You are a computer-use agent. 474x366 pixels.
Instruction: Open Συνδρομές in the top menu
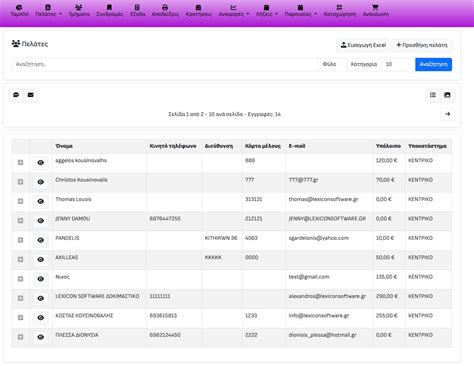[x=109, y=11]
